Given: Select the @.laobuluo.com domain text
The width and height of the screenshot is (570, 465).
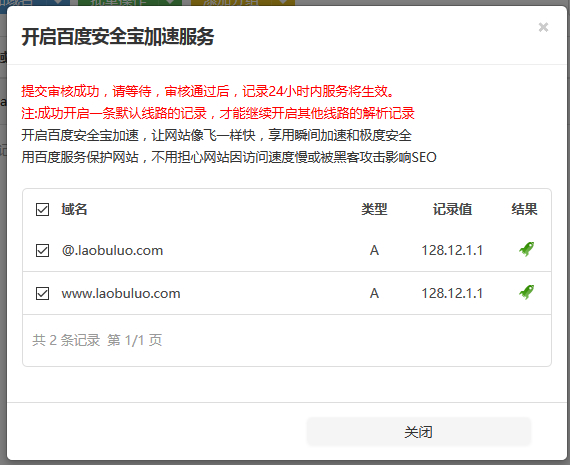Looking at the screenshot, I should pos(112,250).
